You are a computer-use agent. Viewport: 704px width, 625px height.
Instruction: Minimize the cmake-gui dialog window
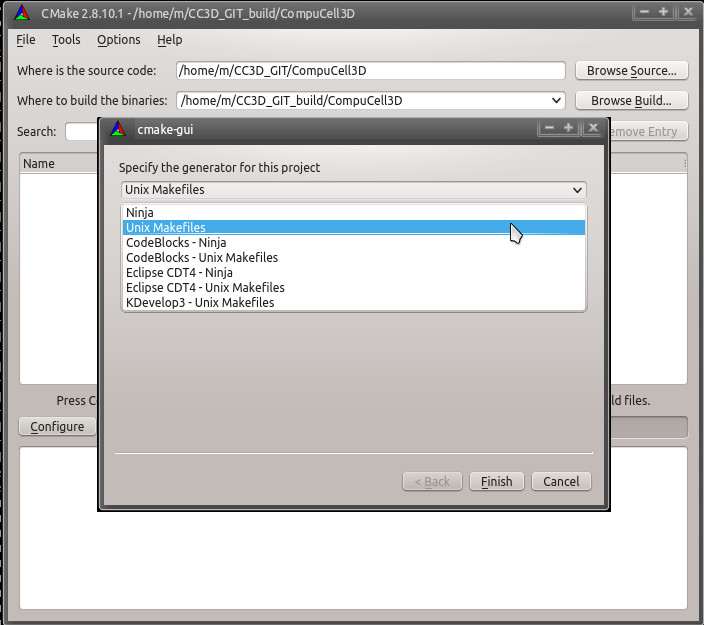pyautogui.click(x=546, y=128)
